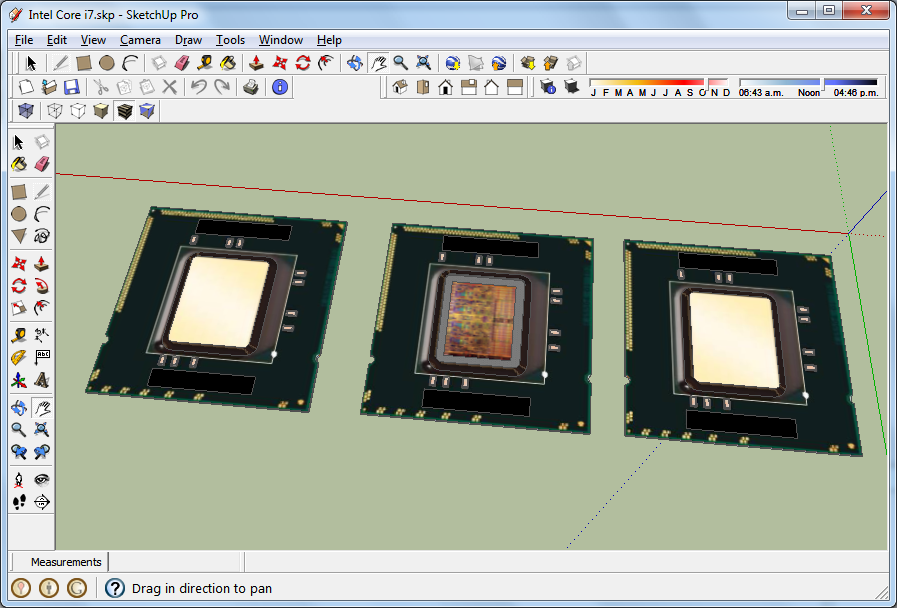Toggle Google Earth terrain

pyautogui.click(x=475, y=63)
